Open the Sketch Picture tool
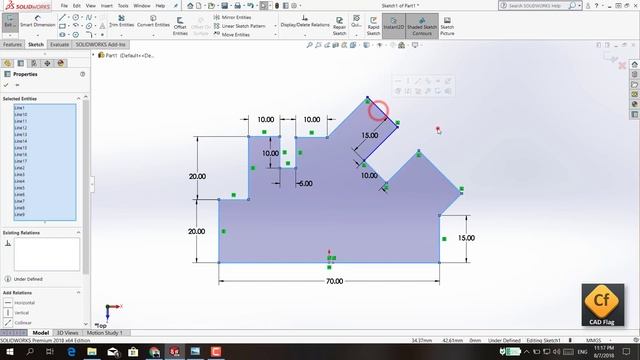This screenshot has width=640, height=360. (447, 26)
